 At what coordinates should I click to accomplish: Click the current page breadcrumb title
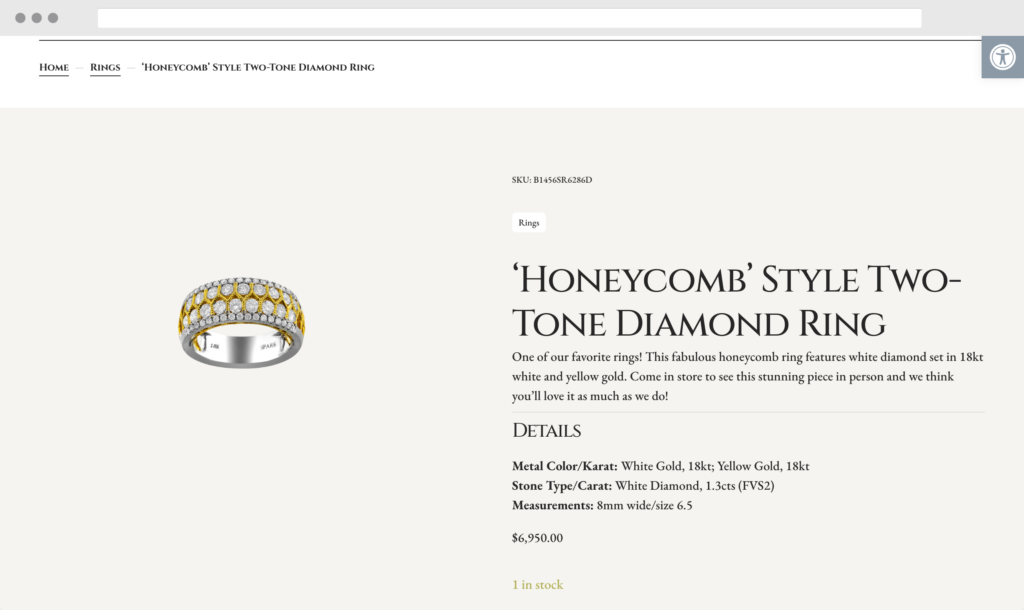click(258, 68)
